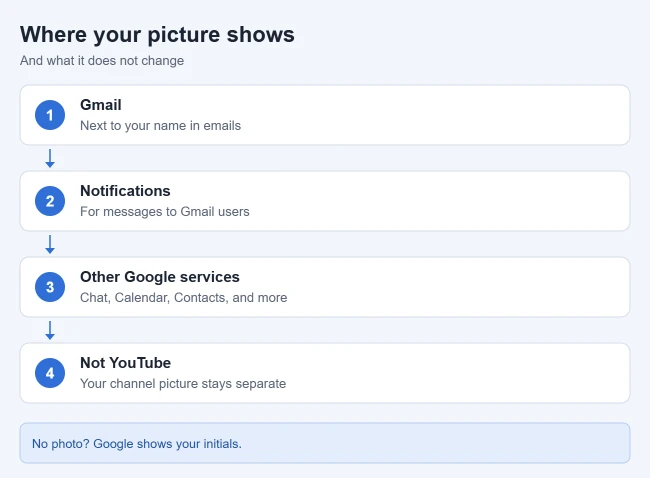Click the "Not YouTube" card title
The width and height of the screenshot is (650, 478).
pos(125,363)
